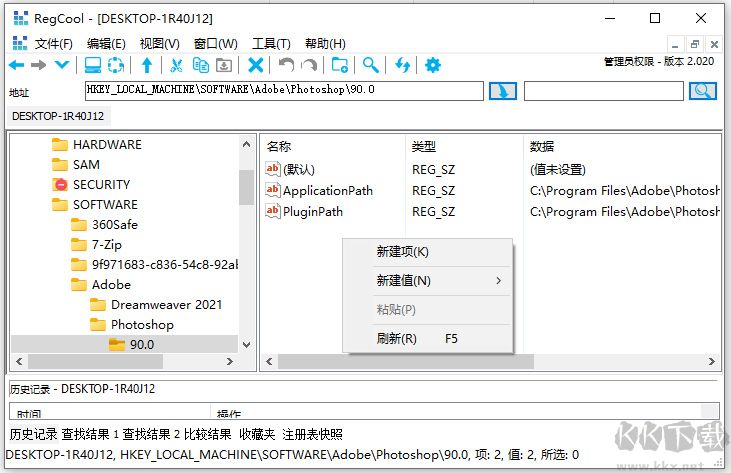Select the 90.0 key in tree
Viewport: 731px width, 473px height.
(141, 345)
